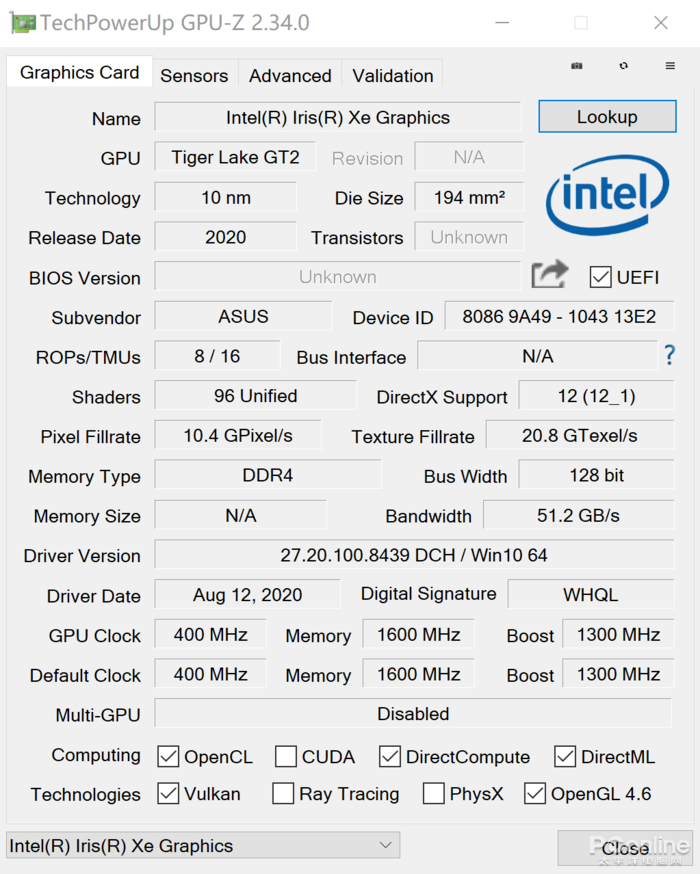Select the Validation tab
700x874 pixels.
(392, 75)
